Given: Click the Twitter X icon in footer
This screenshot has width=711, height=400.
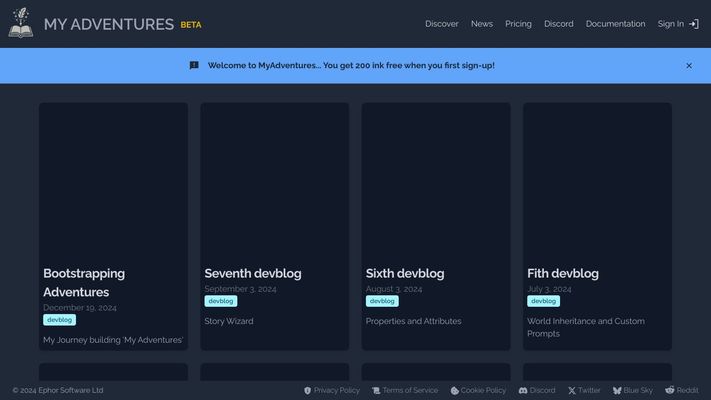Looking at the screenshot, I should point(572,391).
